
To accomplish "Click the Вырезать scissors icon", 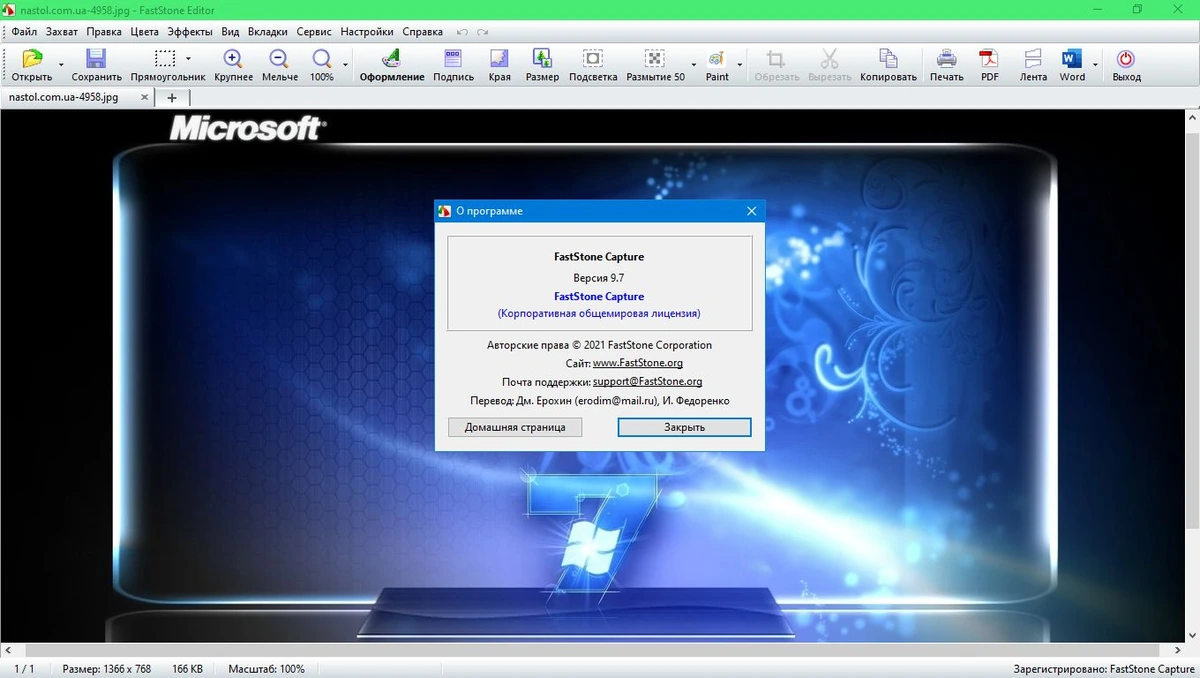I will pyautogui.click(x=829, y=59).
